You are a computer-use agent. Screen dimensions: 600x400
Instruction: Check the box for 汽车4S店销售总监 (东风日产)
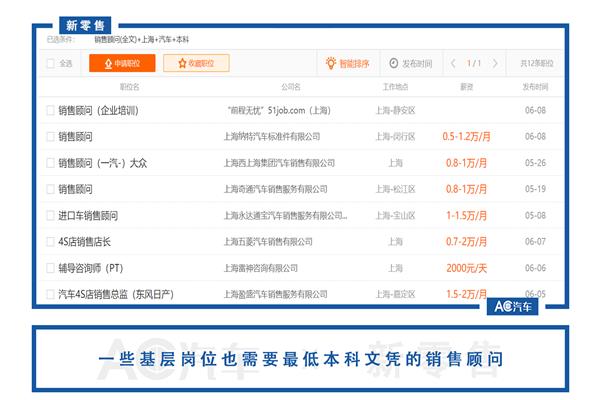tap(51, 294)
